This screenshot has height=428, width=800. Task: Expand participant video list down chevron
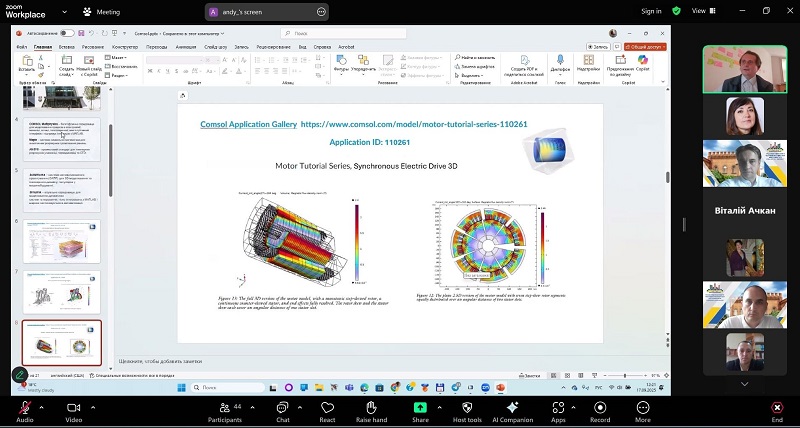(x=744, y=384)
